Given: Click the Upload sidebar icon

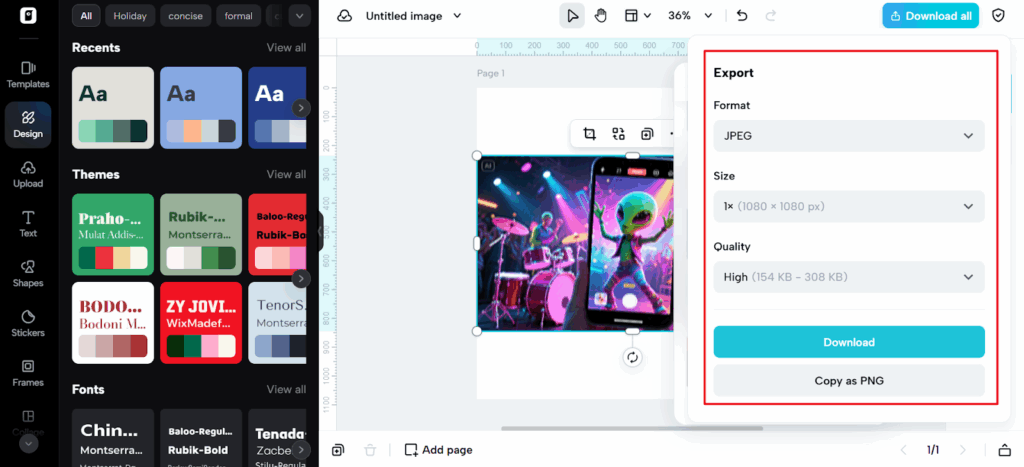Looking at the screenshot, I should [28, 174].
